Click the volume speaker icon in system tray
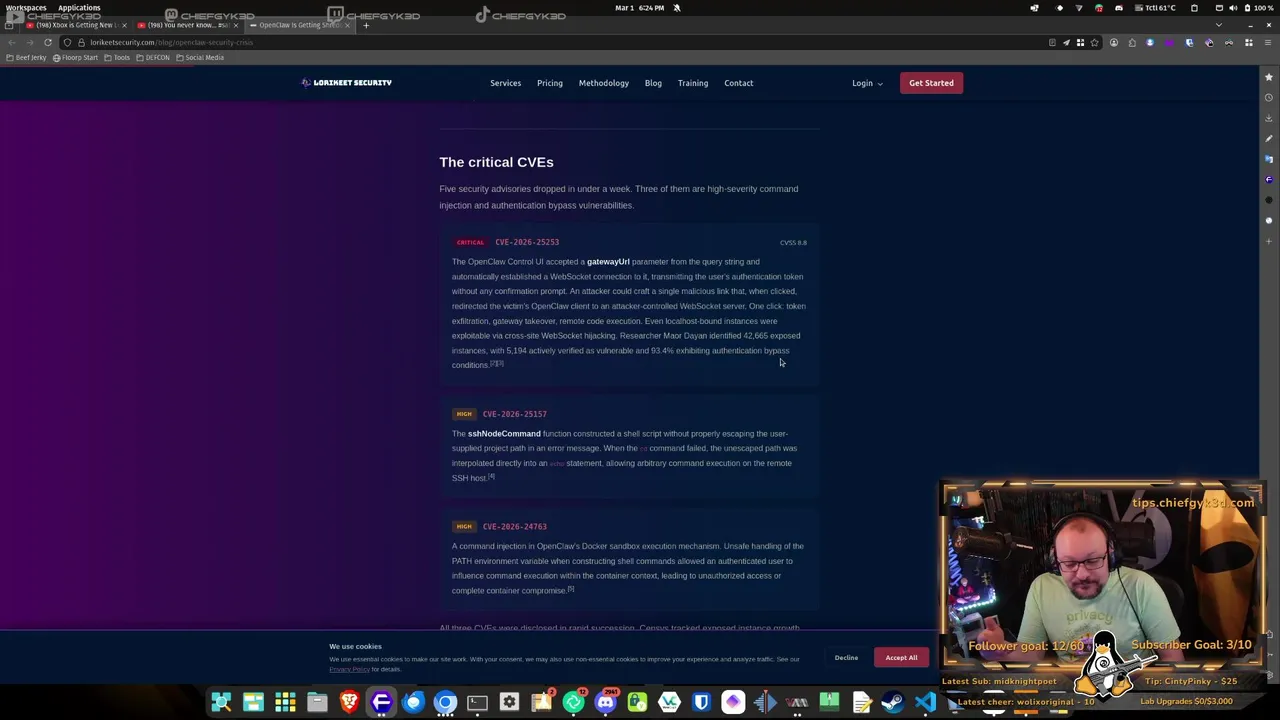This screenshot has width=1280, height=720. pos(1233,8)
